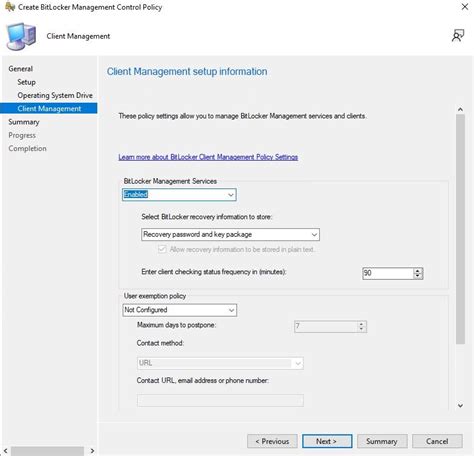Click the vertical scrollbar thumb
This screenshot has width=474, height=456.
460,229
